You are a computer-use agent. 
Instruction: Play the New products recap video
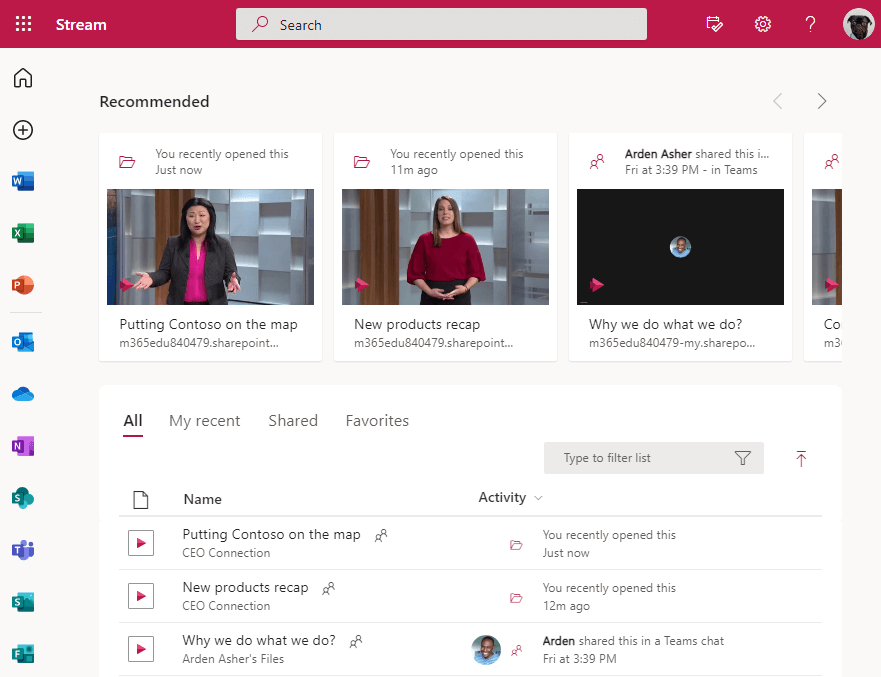pyautogui.click(x=444, y=247)
